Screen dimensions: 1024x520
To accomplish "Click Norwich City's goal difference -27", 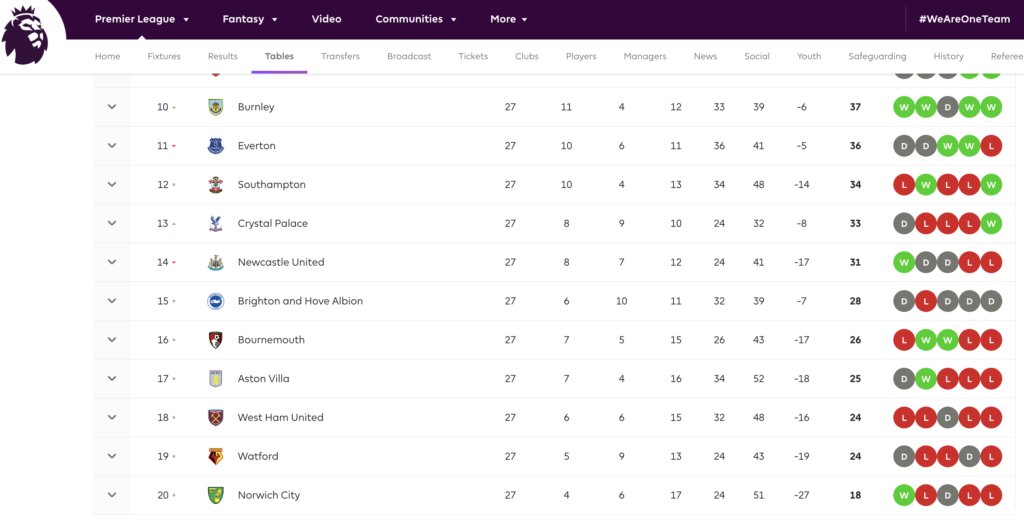I will pos(802,495).
